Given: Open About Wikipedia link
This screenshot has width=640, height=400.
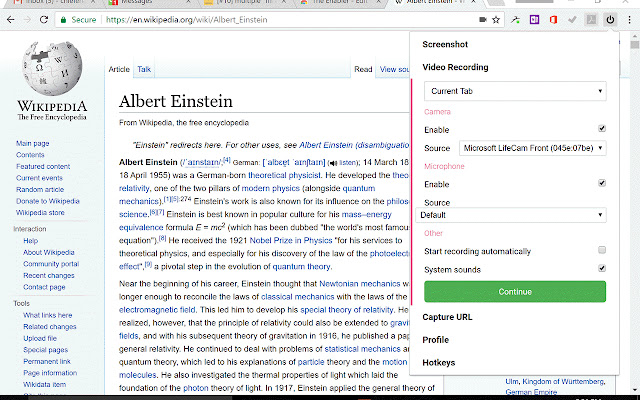Looking at the screenshot, I should (49, 252).
